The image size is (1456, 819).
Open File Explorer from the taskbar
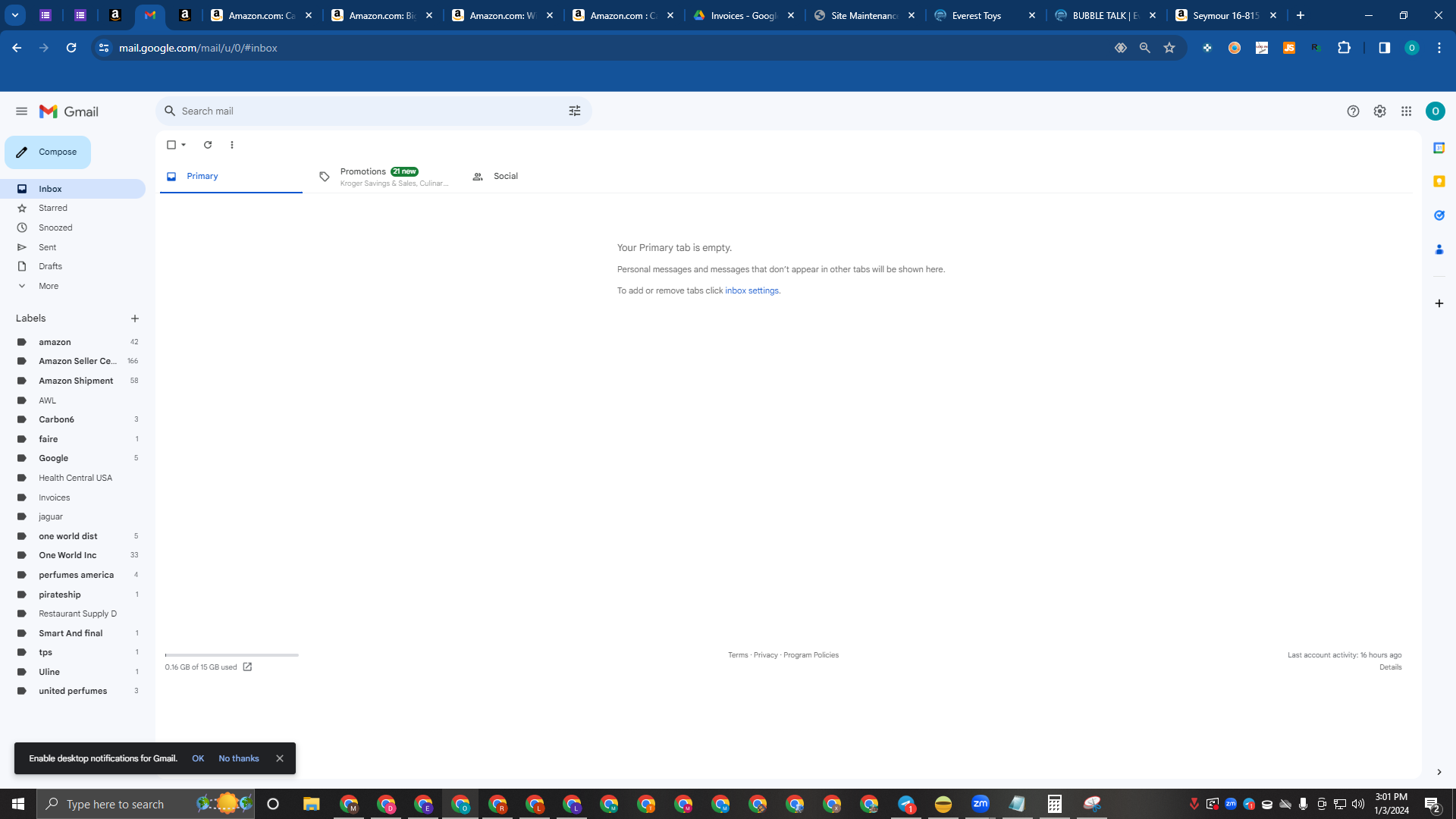point(311,804)
